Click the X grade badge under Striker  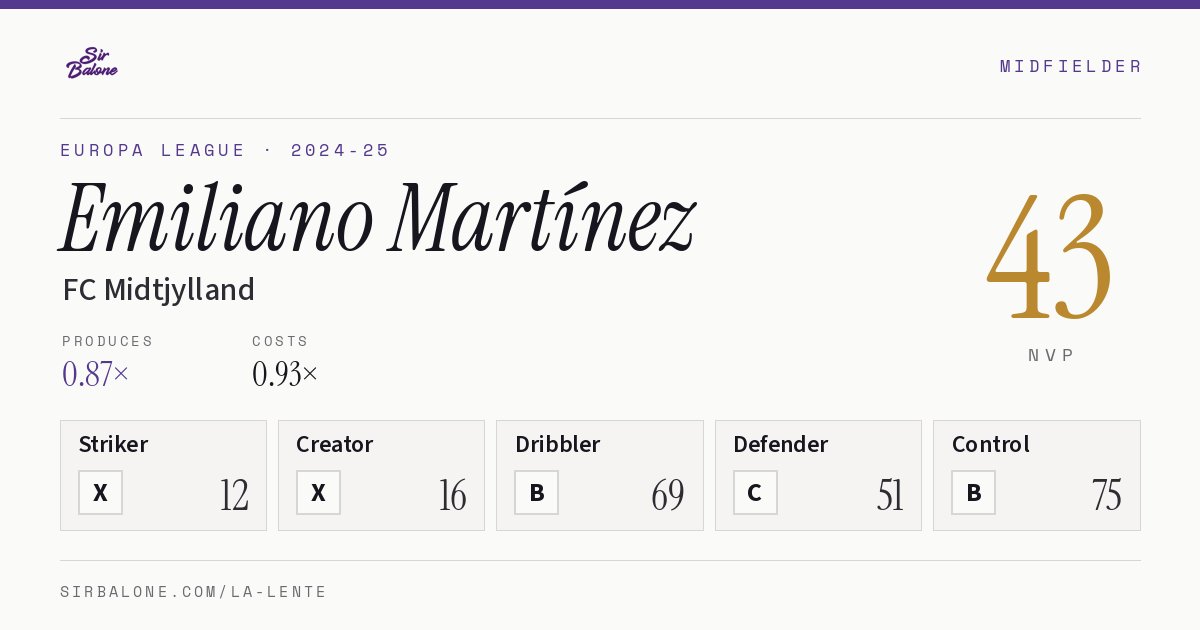coord(100,492)
